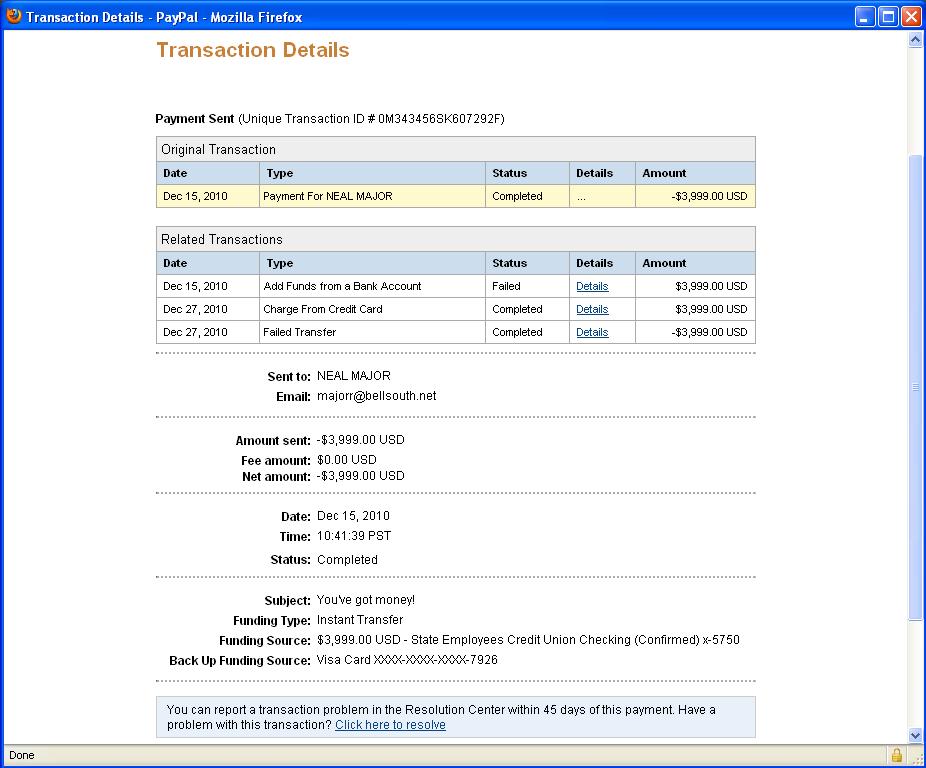Select the 'Payment For NEAL MAJOR' row
This screenshot has width=926, height=768.
click(x=327, y=196)
